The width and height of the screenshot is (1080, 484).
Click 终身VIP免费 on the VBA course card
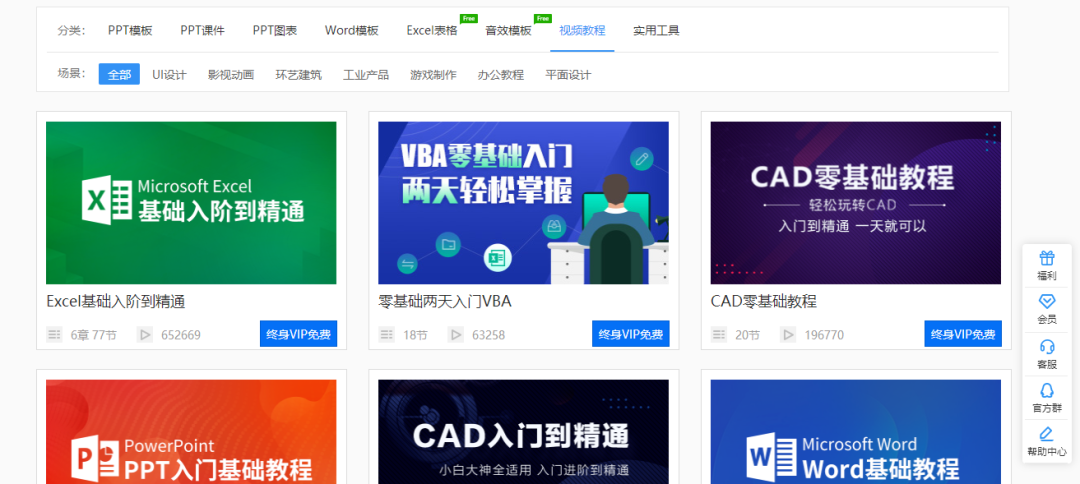[x=631, y=334]
